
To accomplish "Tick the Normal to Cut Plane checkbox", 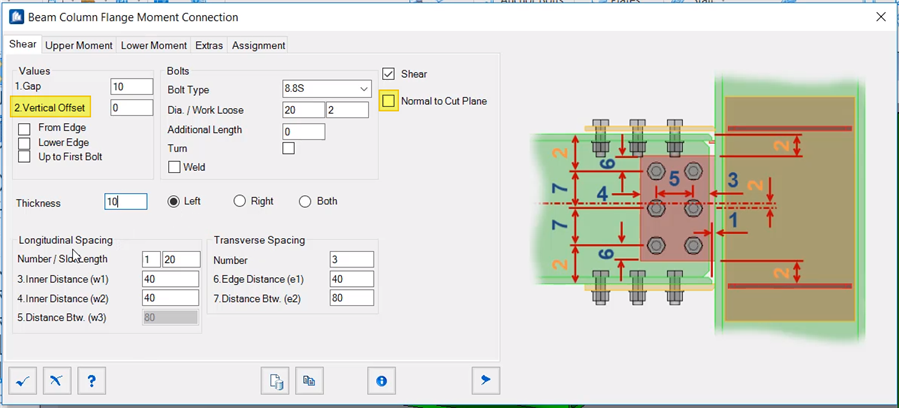I will coord(389,101).
